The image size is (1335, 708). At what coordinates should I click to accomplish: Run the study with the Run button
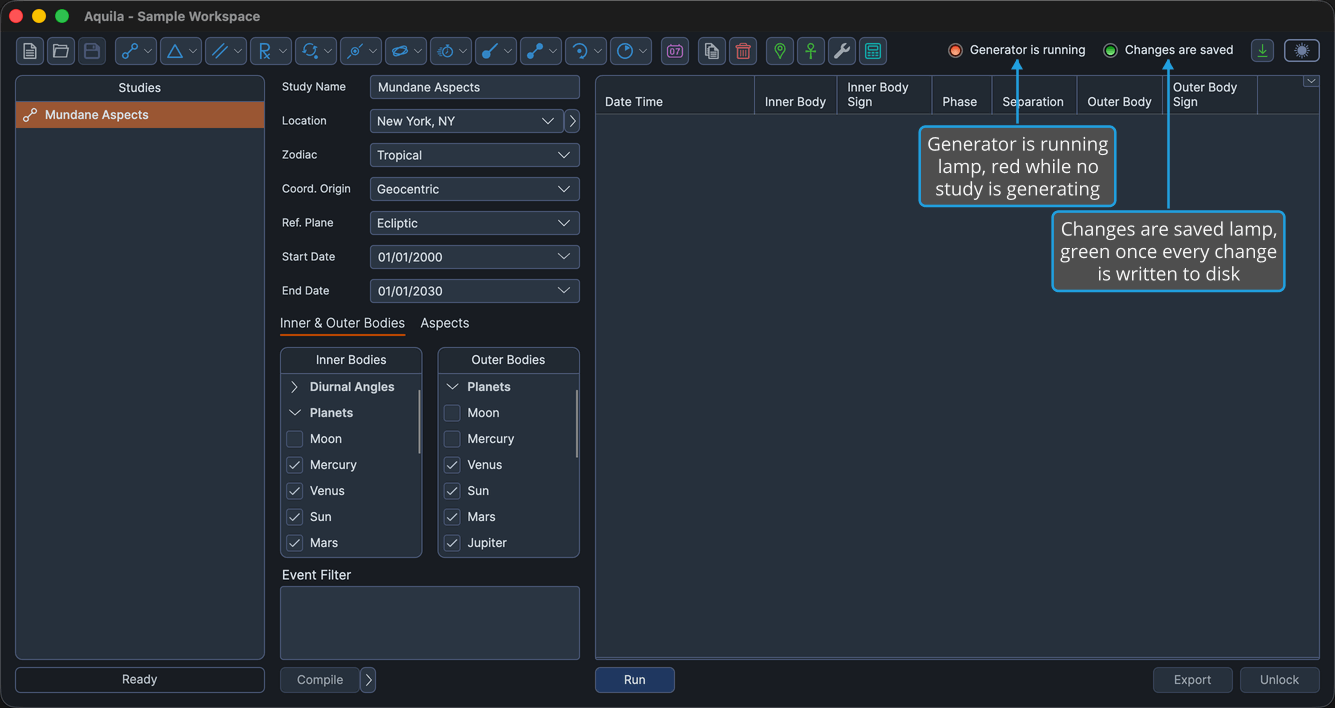635,680
